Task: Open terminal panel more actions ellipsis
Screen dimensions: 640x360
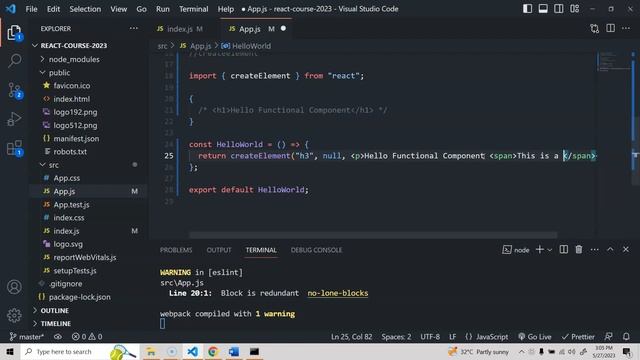Action: [x=594, y=249]
